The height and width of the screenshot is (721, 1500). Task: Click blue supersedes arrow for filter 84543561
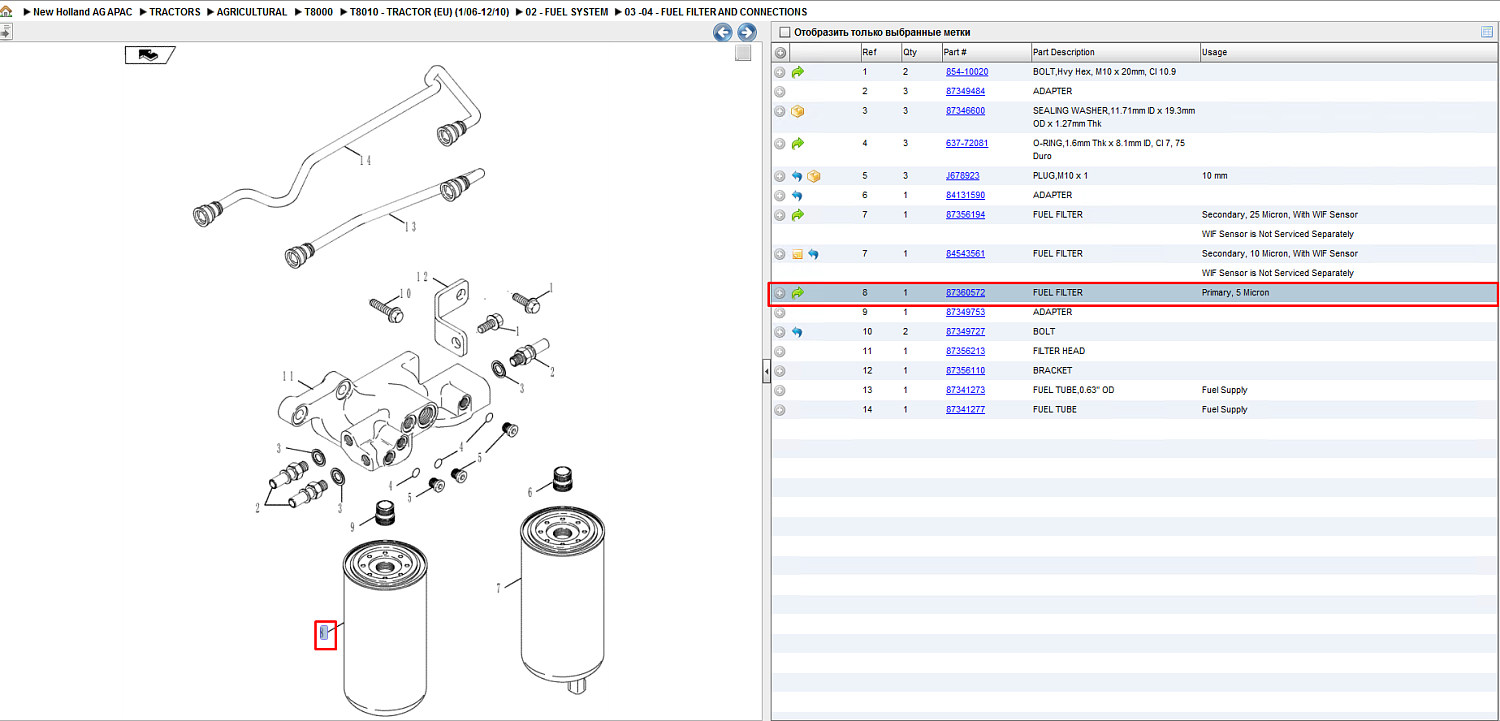(814, 254)
